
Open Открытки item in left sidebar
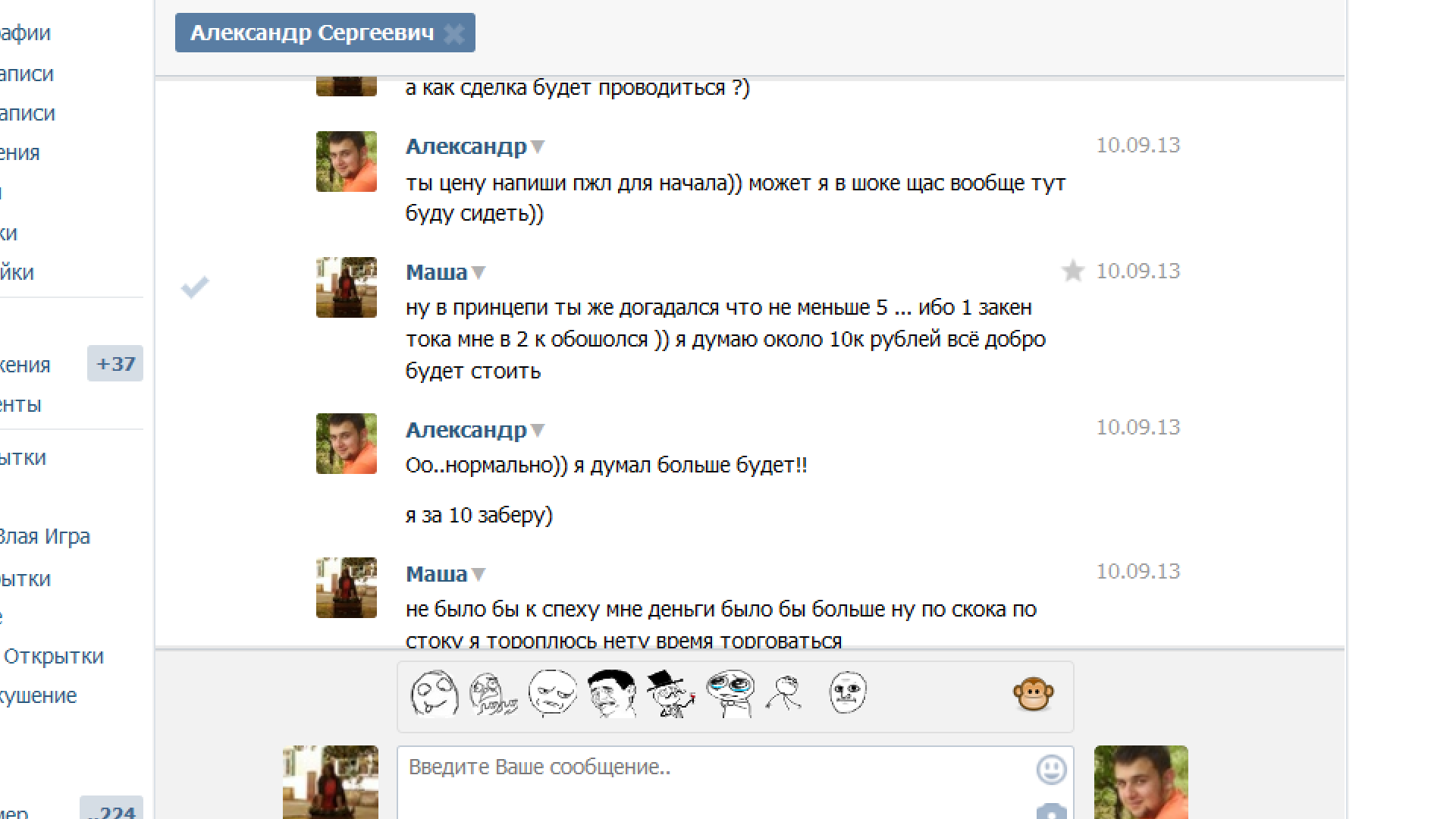(x=53, y=657)
